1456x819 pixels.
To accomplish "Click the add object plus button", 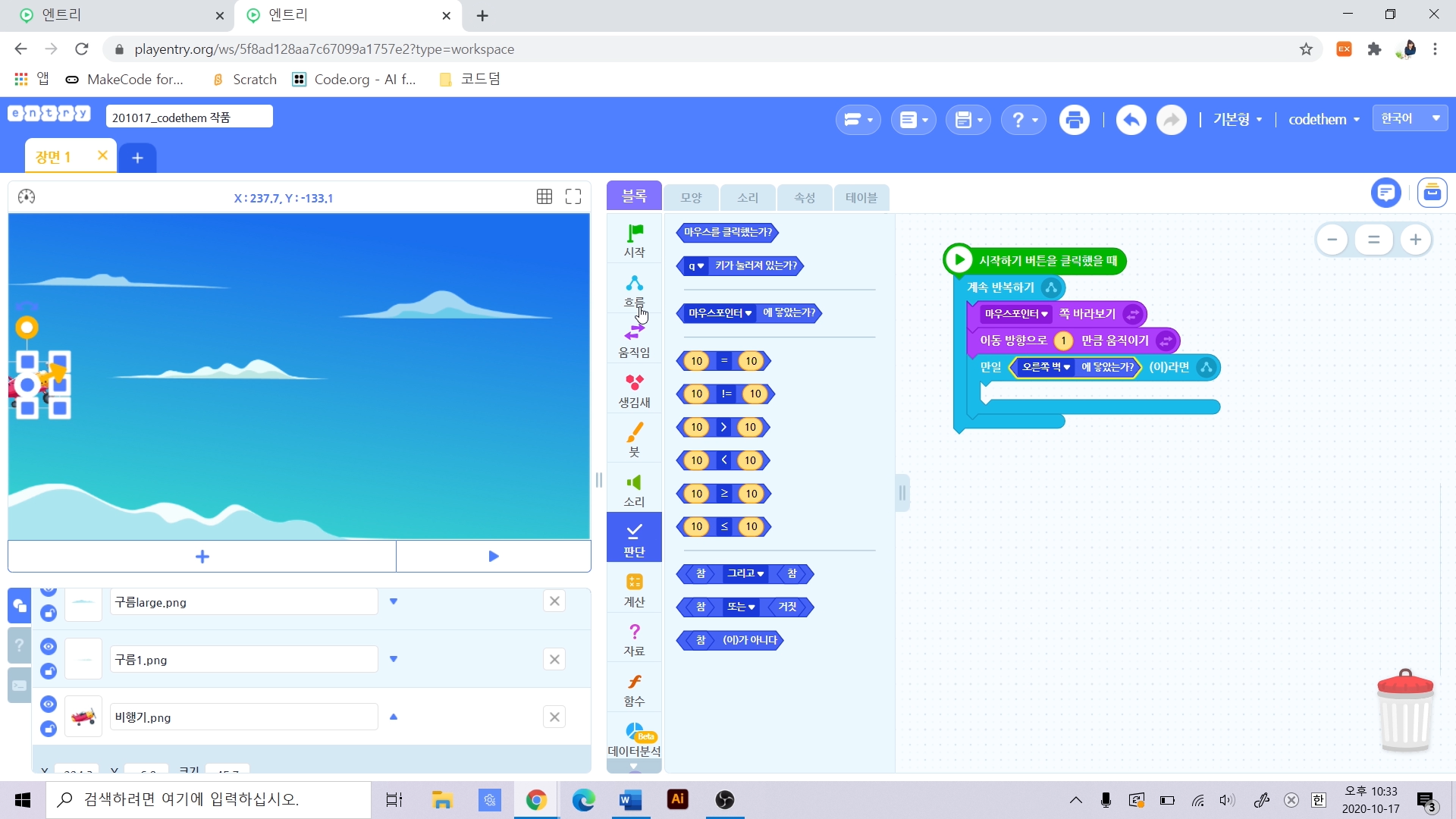I will point(202,557).
